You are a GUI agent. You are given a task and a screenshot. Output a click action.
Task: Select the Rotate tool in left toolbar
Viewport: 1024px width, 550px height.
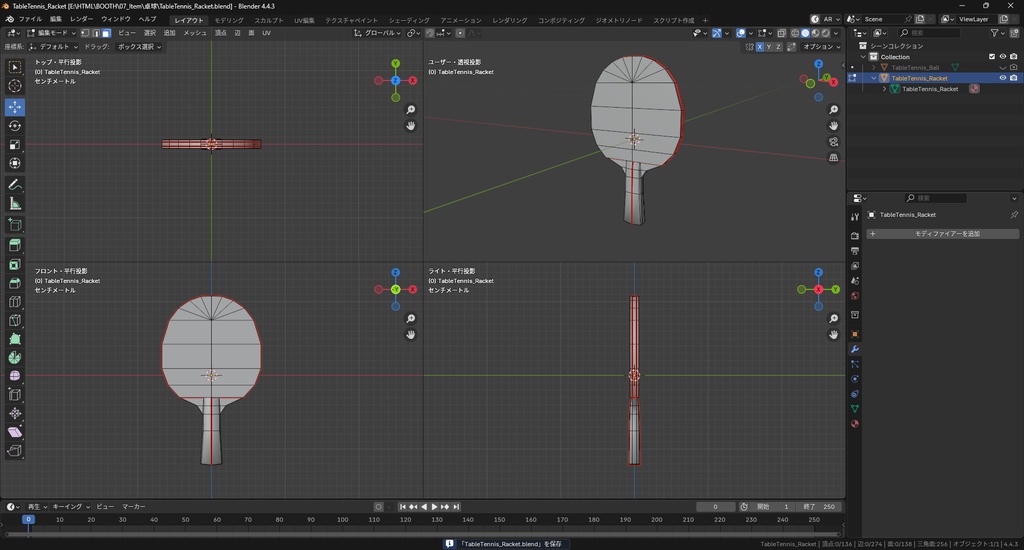[x=15, y=126]
